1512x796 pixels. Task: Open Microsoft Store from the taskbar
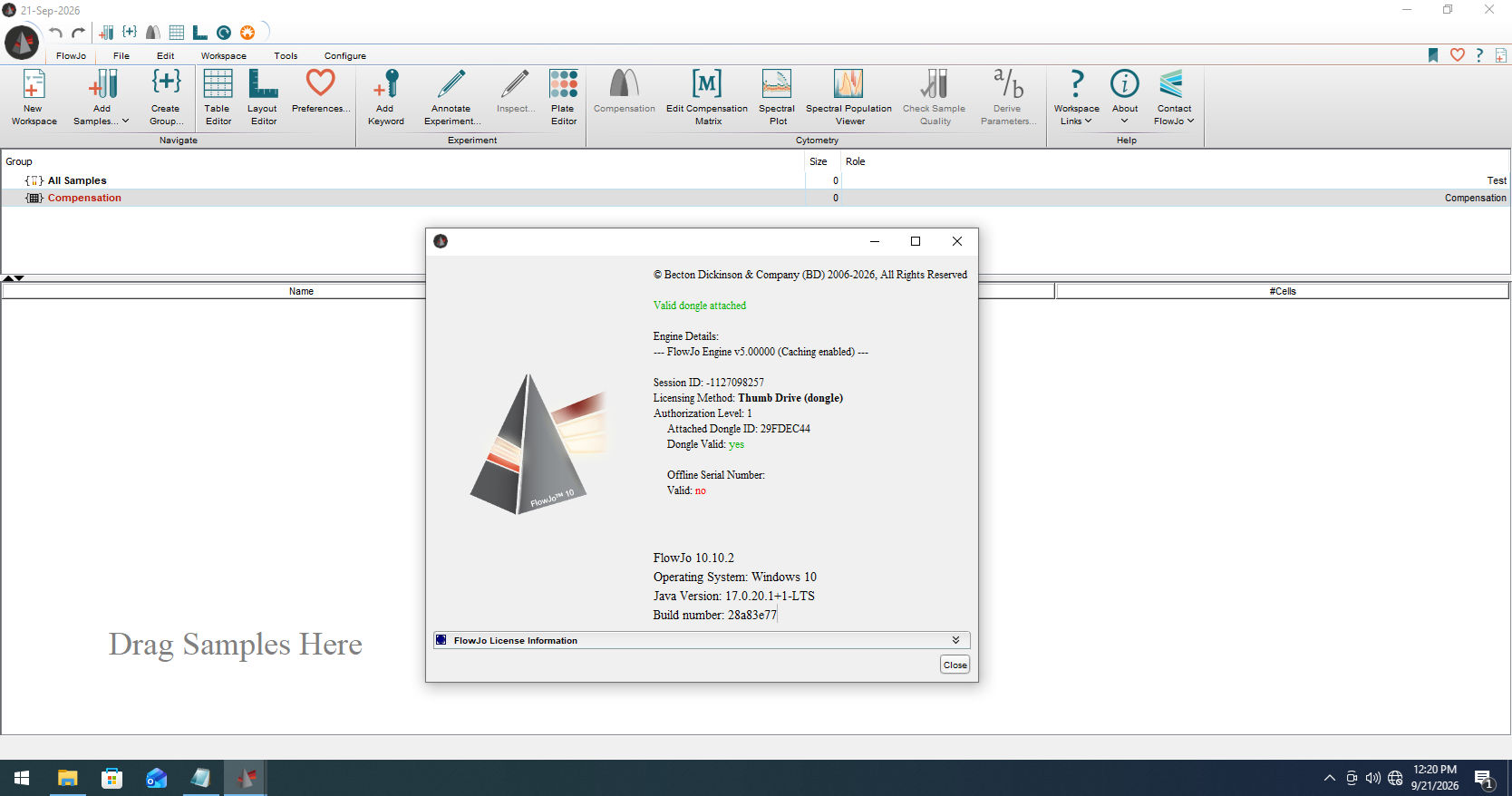click(111, 778)
